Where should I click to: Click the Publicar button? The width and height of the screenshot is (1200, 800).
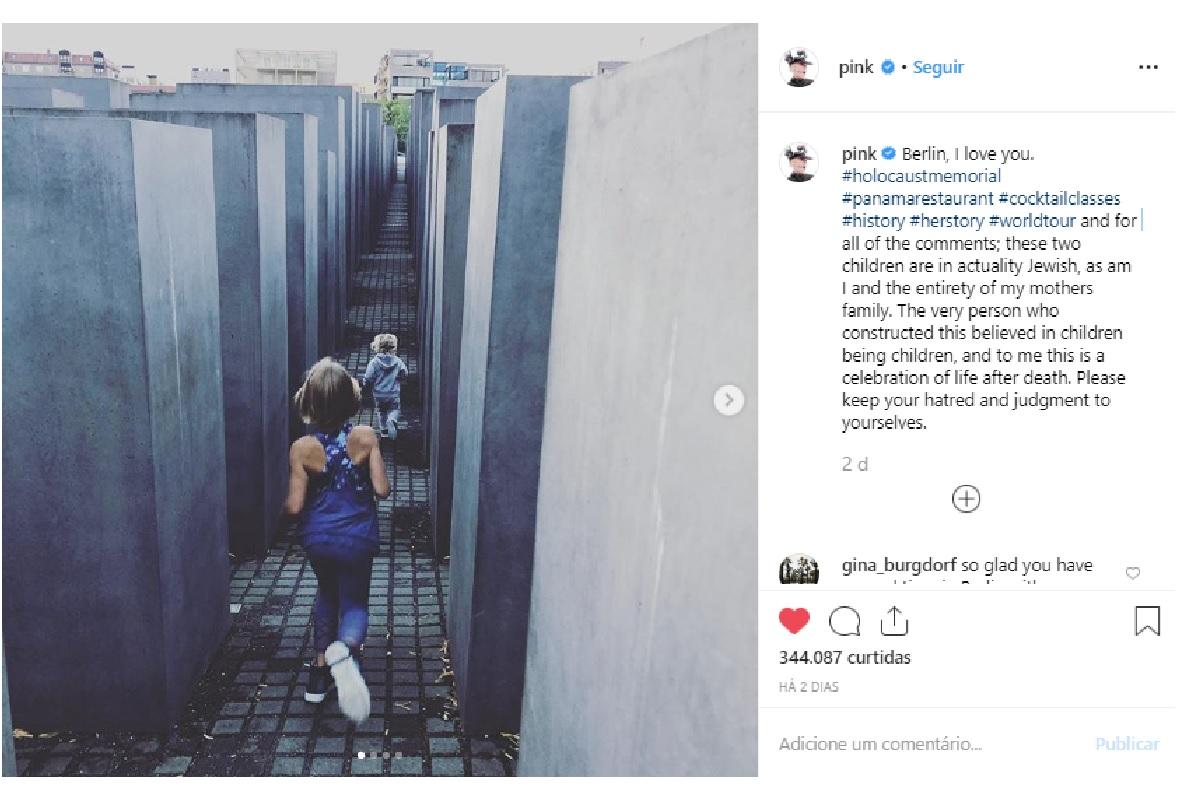pyautogui.click(x=1127, y=744)
